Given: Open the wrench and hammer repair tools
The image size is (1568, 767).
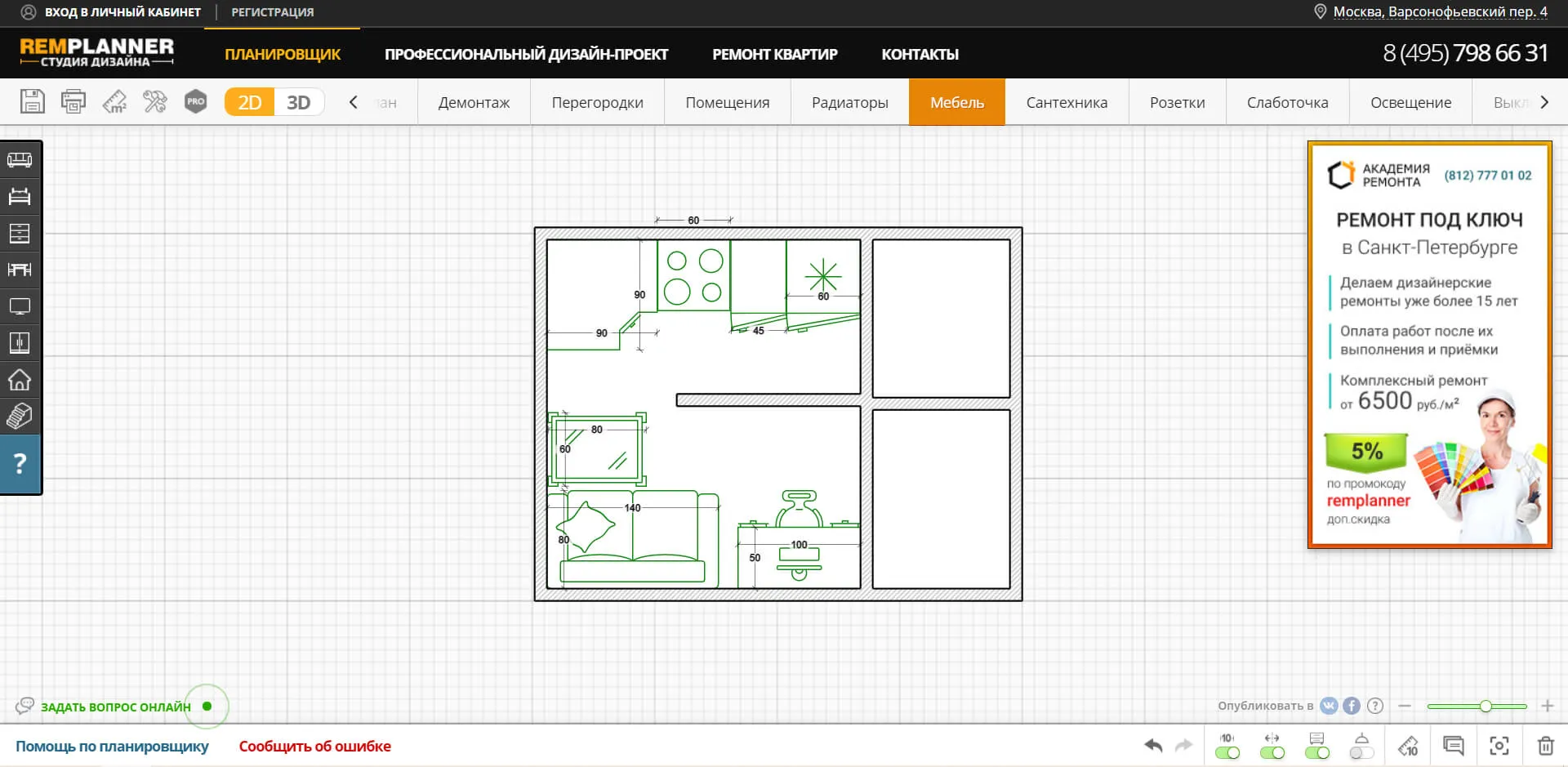Looking at the screenshot, I should click(155, 102).
